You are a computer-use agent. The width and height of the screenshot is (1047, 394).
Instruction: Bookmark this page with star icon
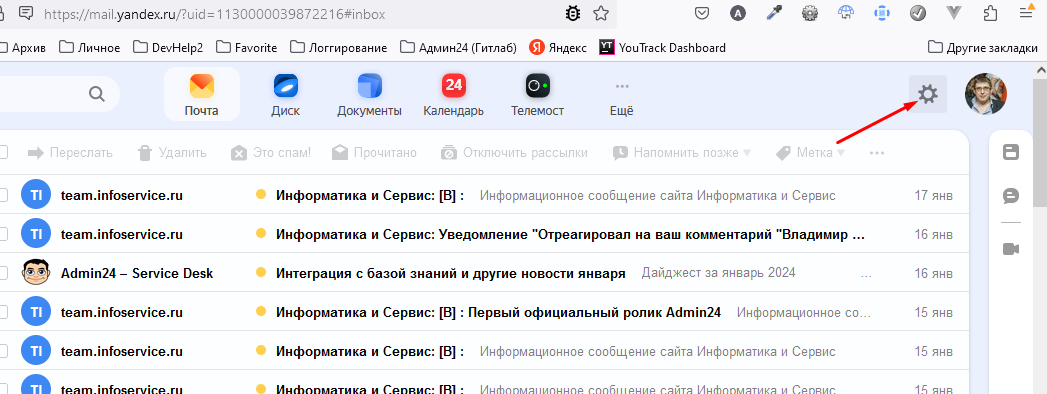tap(601, 13)
